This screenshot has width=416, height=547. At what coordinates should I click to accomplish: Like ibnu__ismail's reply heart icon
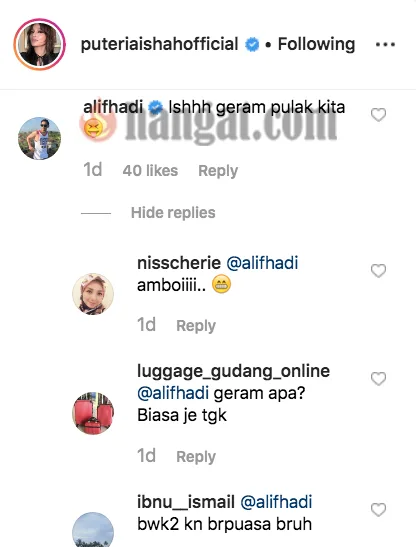pos(378,510)
